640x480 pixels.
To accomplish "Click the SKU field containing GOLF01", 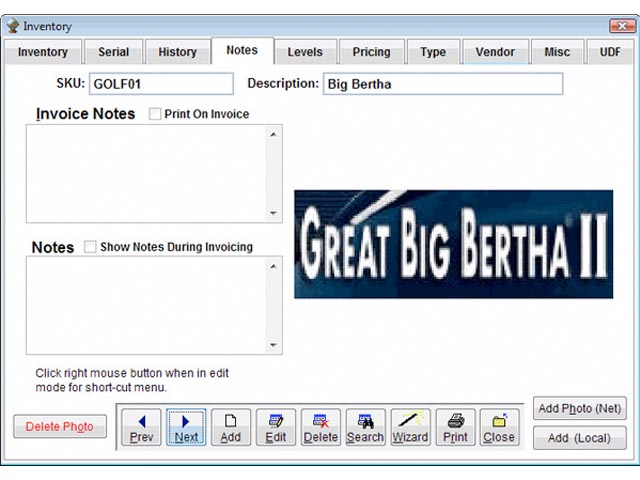I will (x=161, y=84).
